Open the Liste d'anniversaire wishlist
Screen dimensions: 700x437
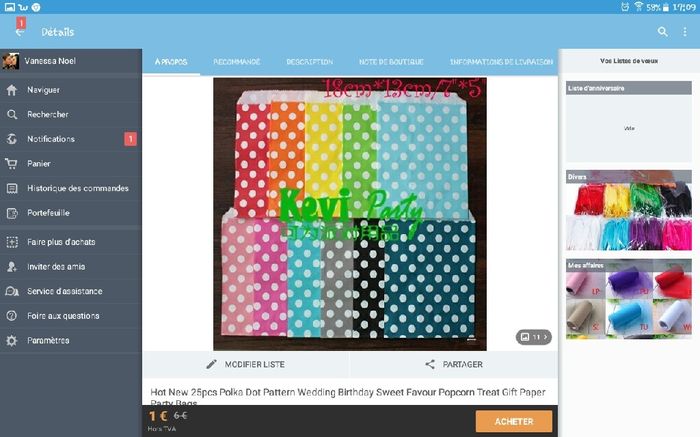tap(629, 121)
